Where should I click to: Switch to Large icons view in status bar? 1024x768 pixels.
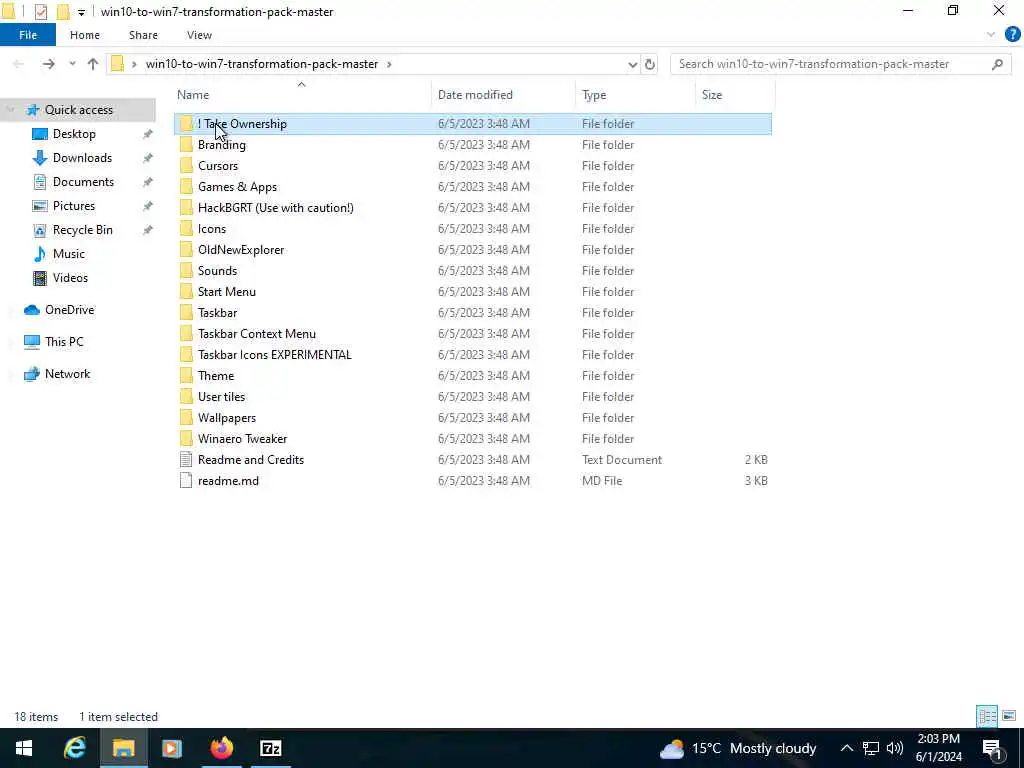(x=1009, y=716)
